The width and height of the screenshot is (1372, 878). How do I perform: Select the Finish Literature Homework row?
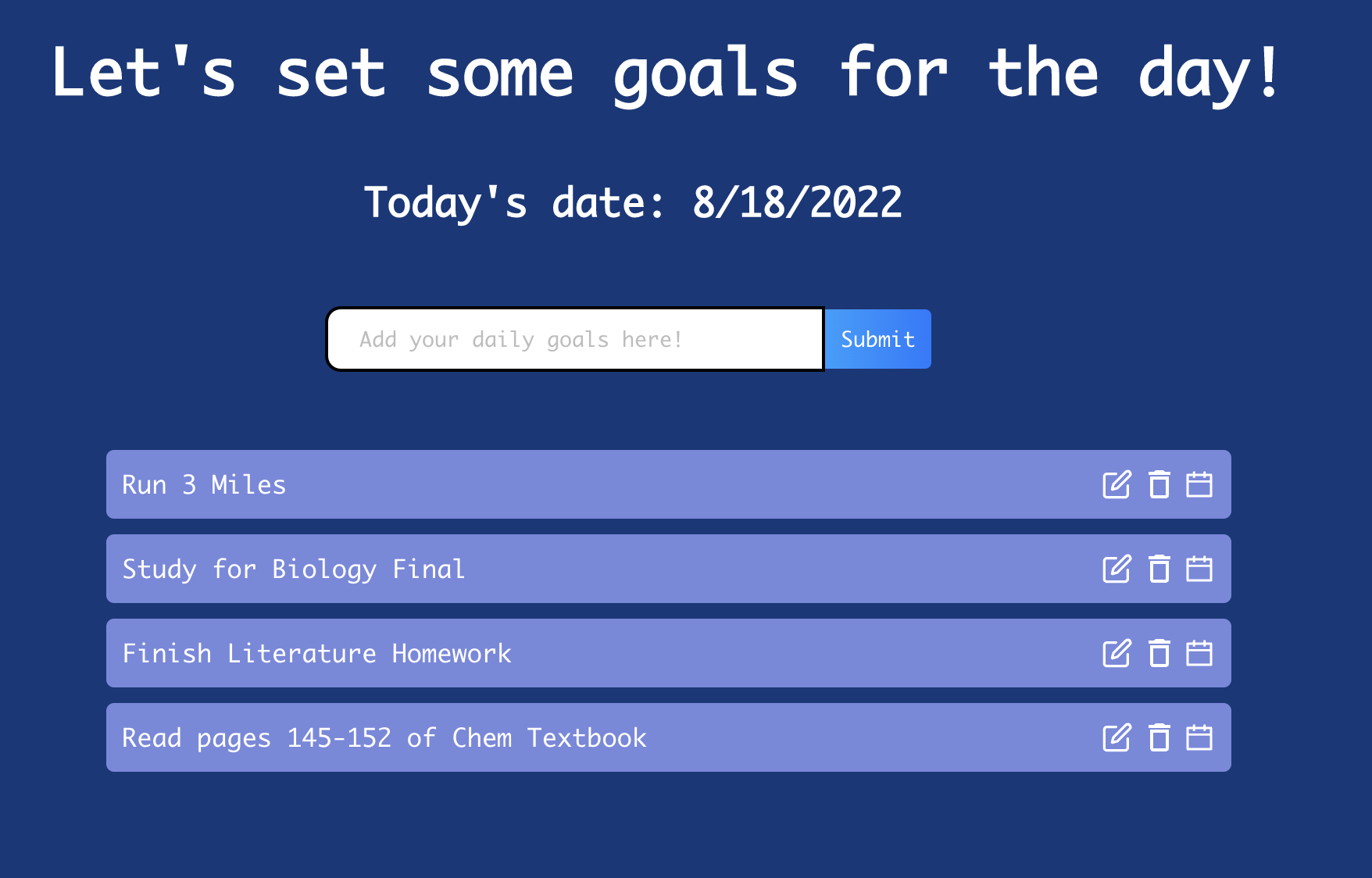669,653
